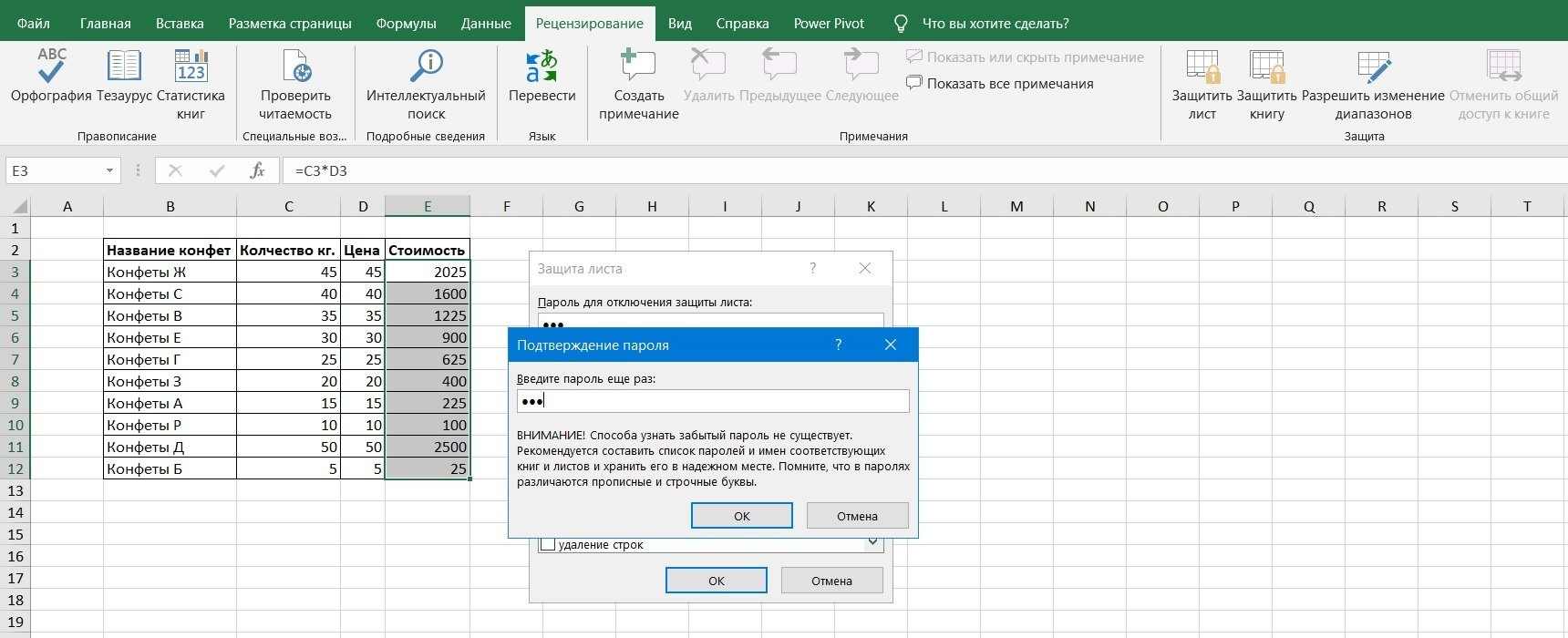Image resolution: width=1568 pixels, height=638 pixels.
Task: Open Интеллектуальный поиск smart lookup
Action: tap(426, 68)
